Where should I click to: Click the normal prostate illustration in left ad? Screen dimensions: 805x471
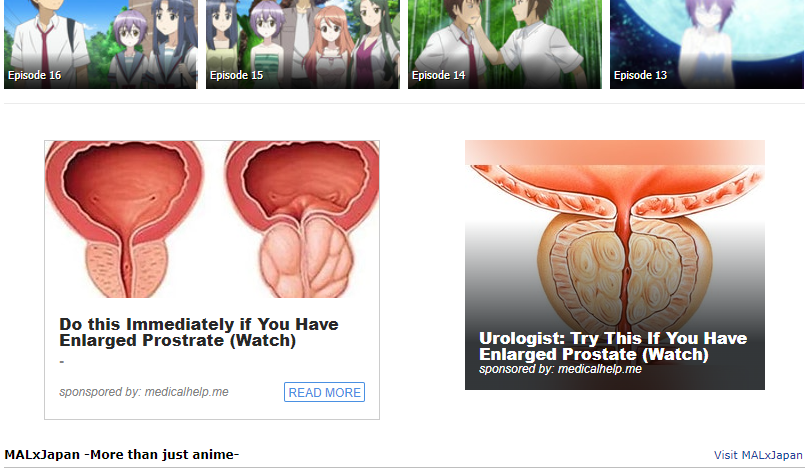pos(125,219)
